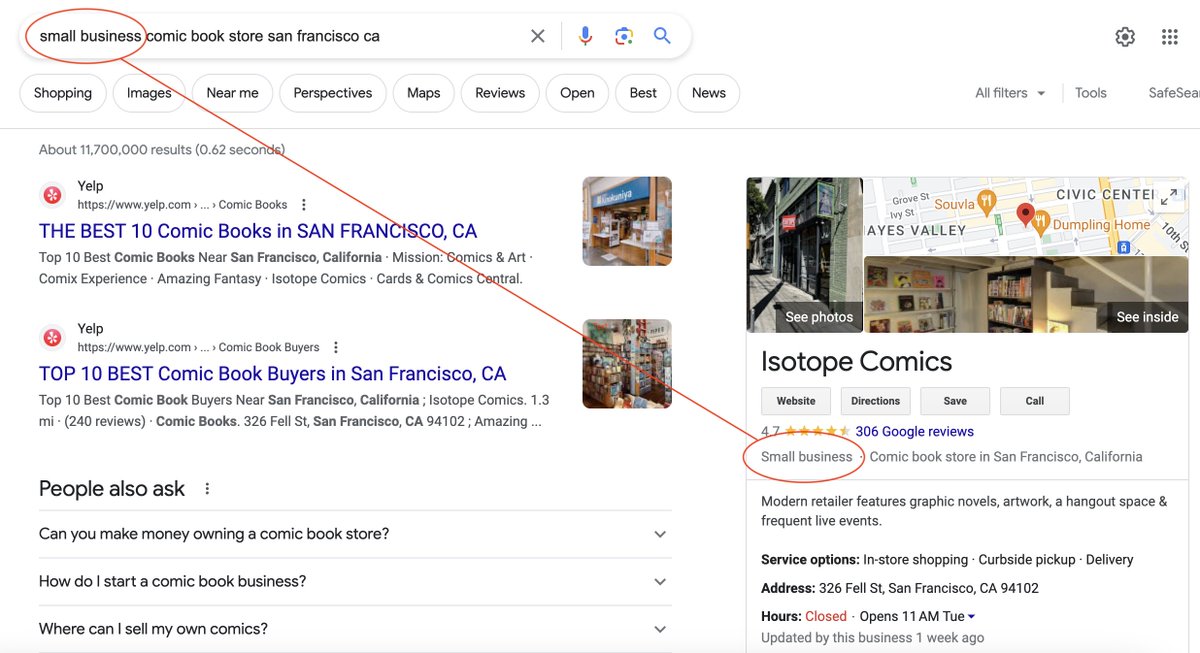Click the Website button for Isotope Comics

[796, 401]
